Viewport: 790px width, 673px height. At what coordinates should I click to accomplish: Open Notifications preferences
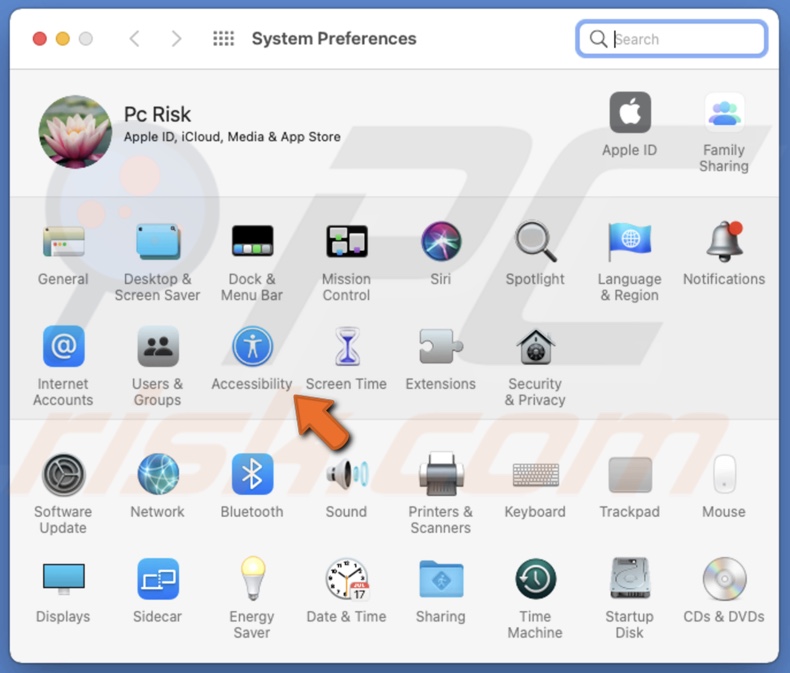click(x=724, y=242)
